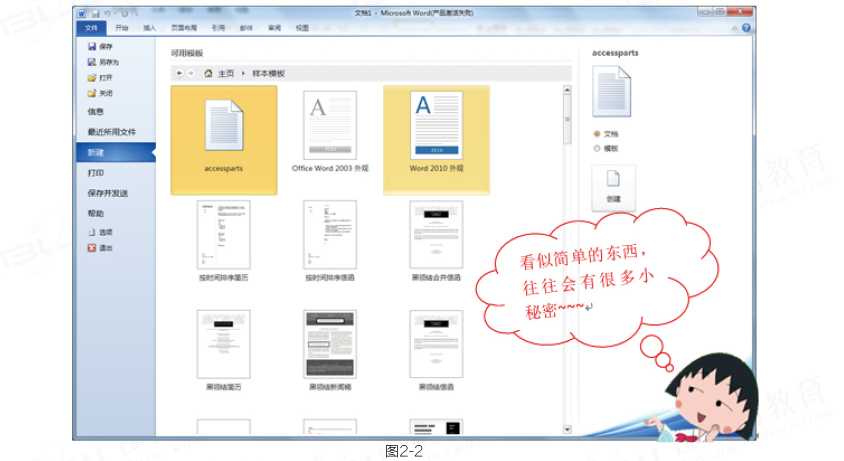
Task: Switch to the 邮件 (Mailings) ribbon tab
Action: point(246,27)
